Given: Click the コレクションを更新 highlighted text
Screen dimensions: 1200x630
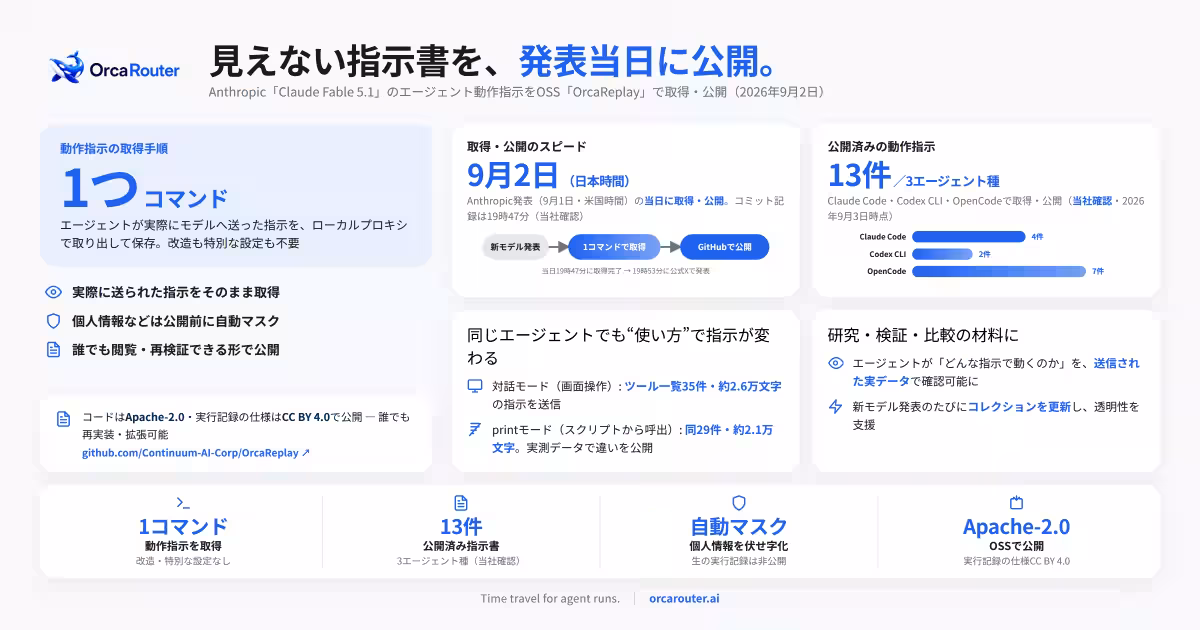Looking at the screenshot, I should tap(1019, 407).
